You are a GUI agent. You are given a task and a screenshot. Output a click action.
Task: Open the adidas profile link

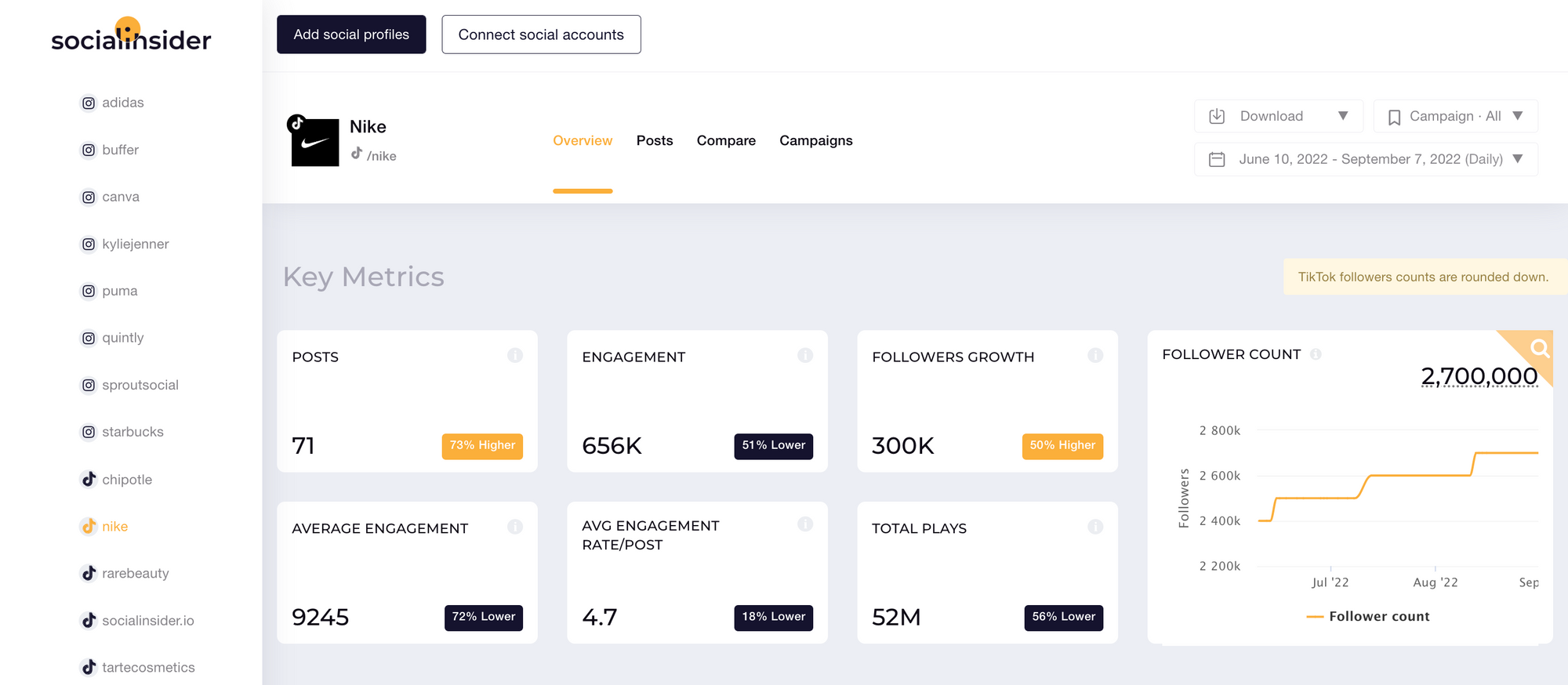coord(123,103)
